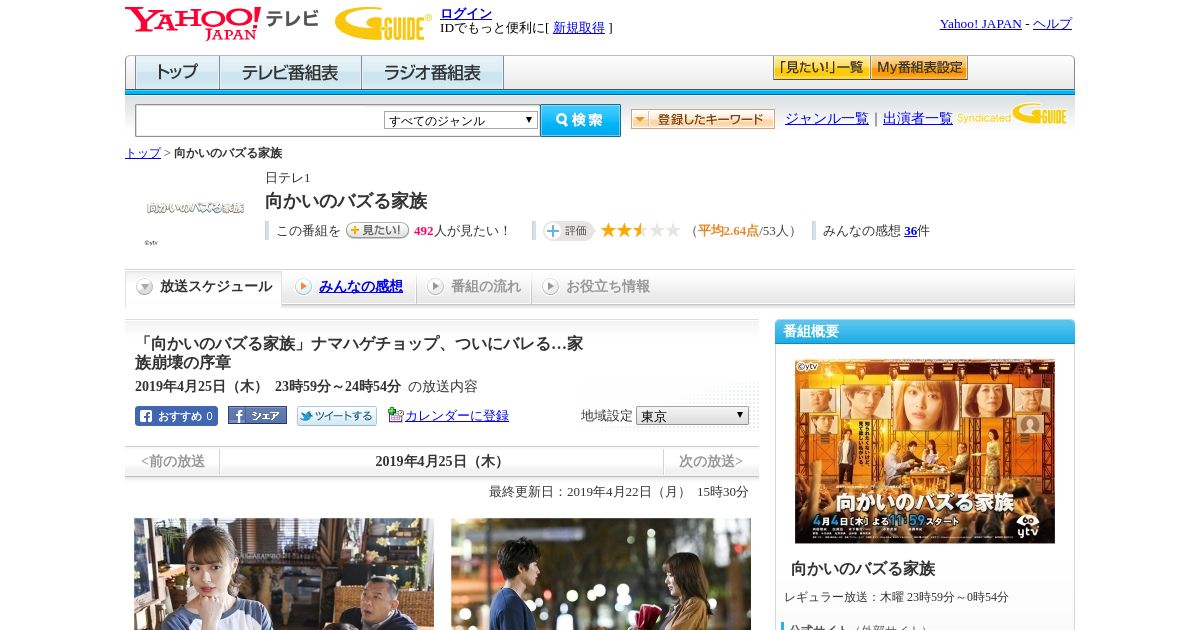
Task: Open 登録したキーワード dropdown button
Action: click(703, 119)
